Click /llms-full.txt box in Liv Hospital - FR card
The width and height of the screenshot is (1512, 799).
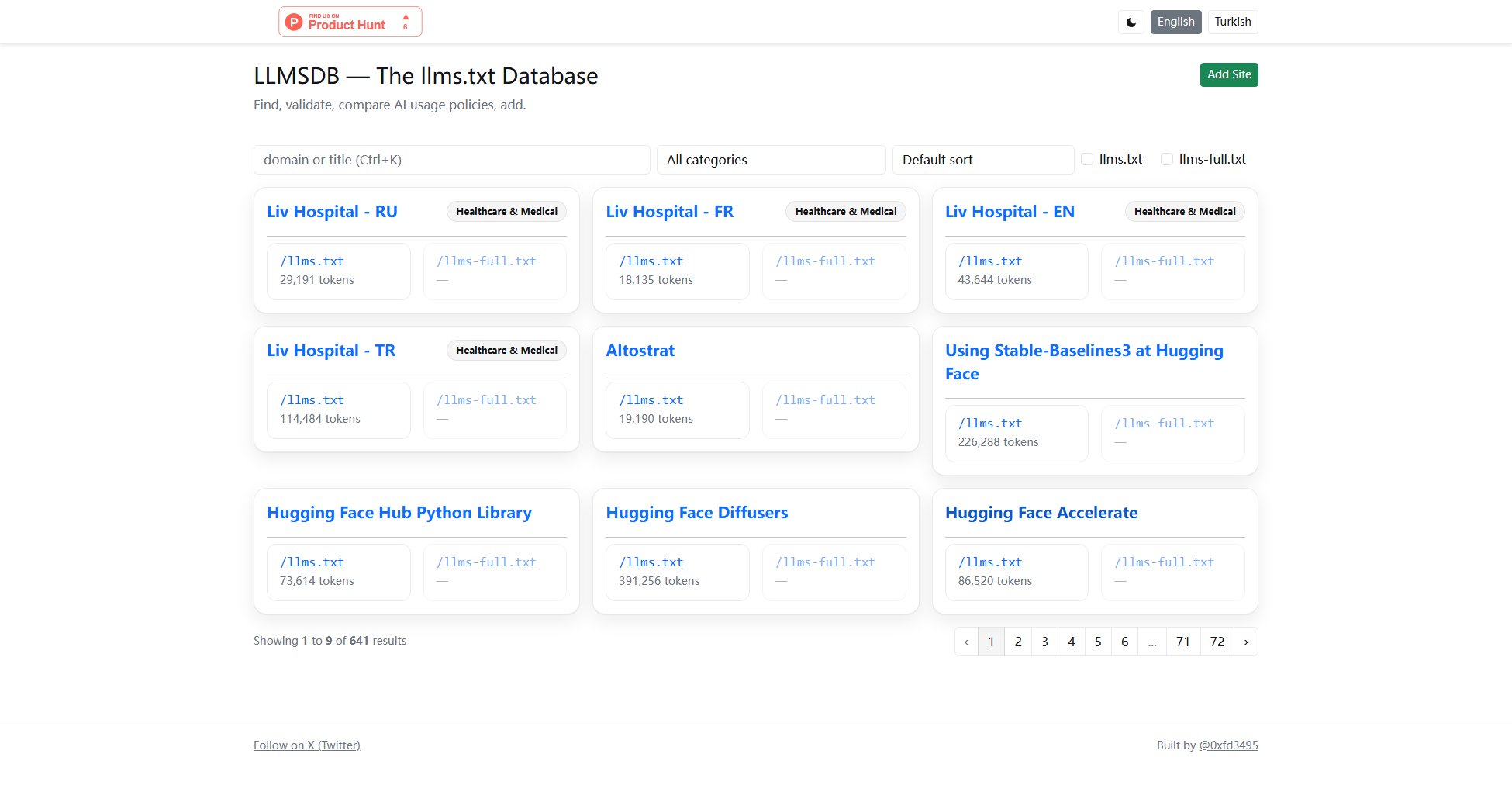(x=834, y=272)
